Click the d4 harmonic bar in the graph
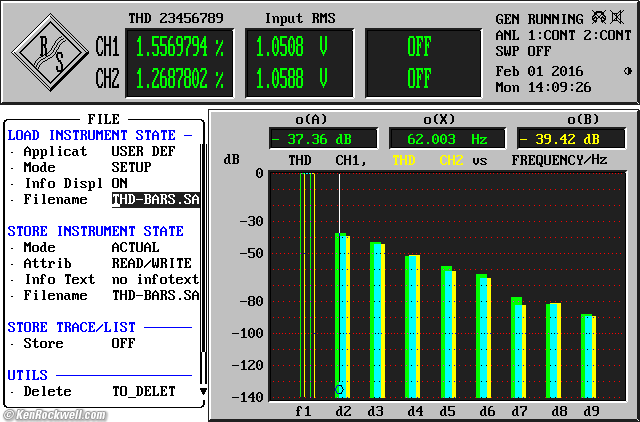This screenshot has width=640, height=422. [413, 326]
